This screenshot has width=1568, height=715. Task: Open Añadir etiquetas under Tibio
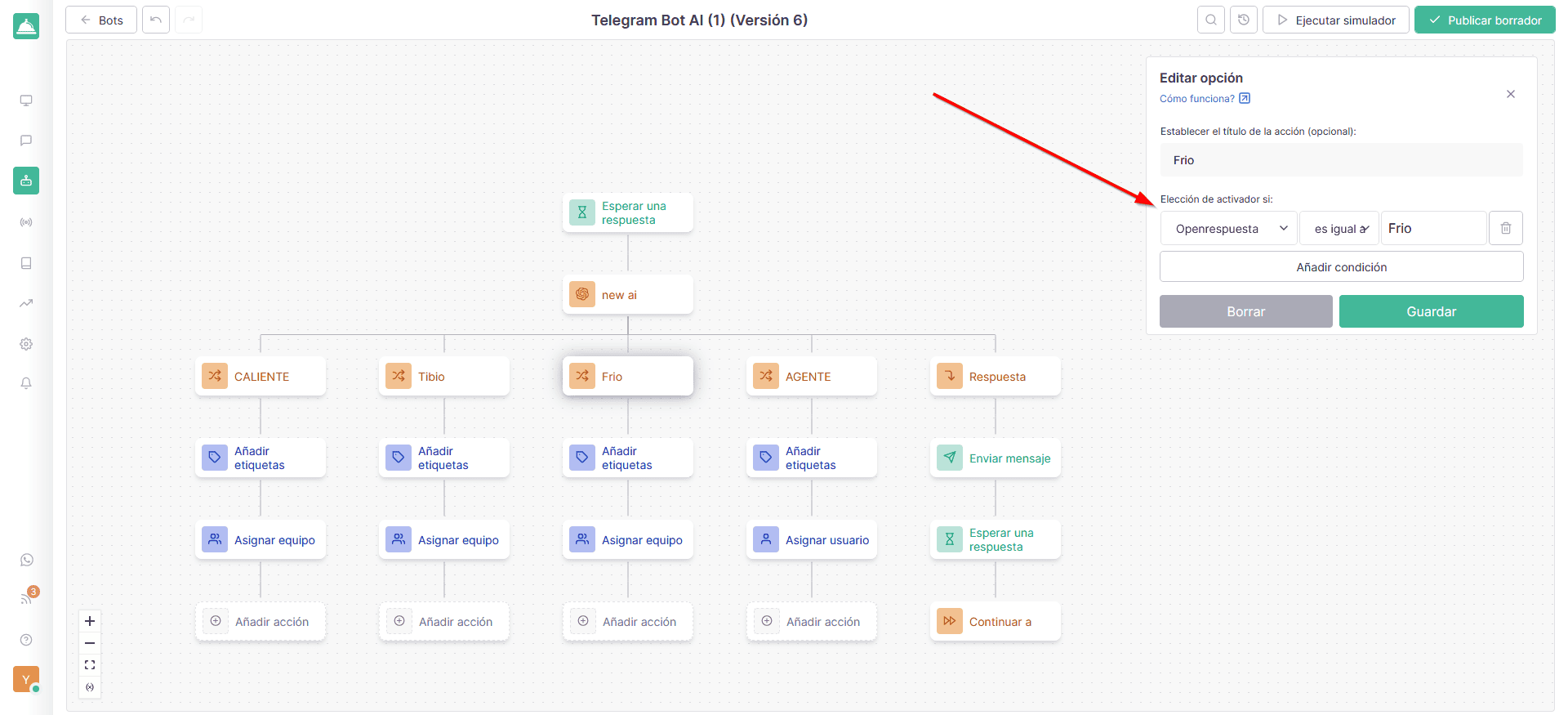[444, 458]
